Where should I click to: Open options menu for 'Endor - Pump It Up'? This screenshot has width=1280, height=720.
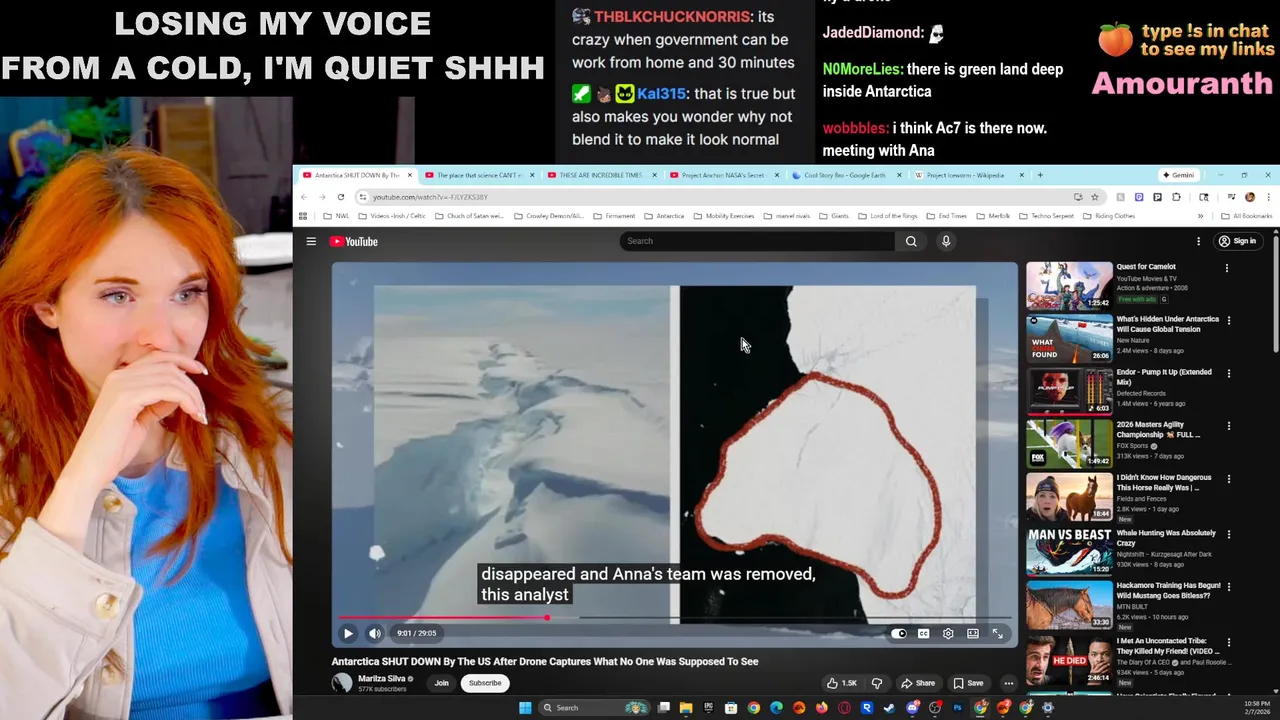1229,373
